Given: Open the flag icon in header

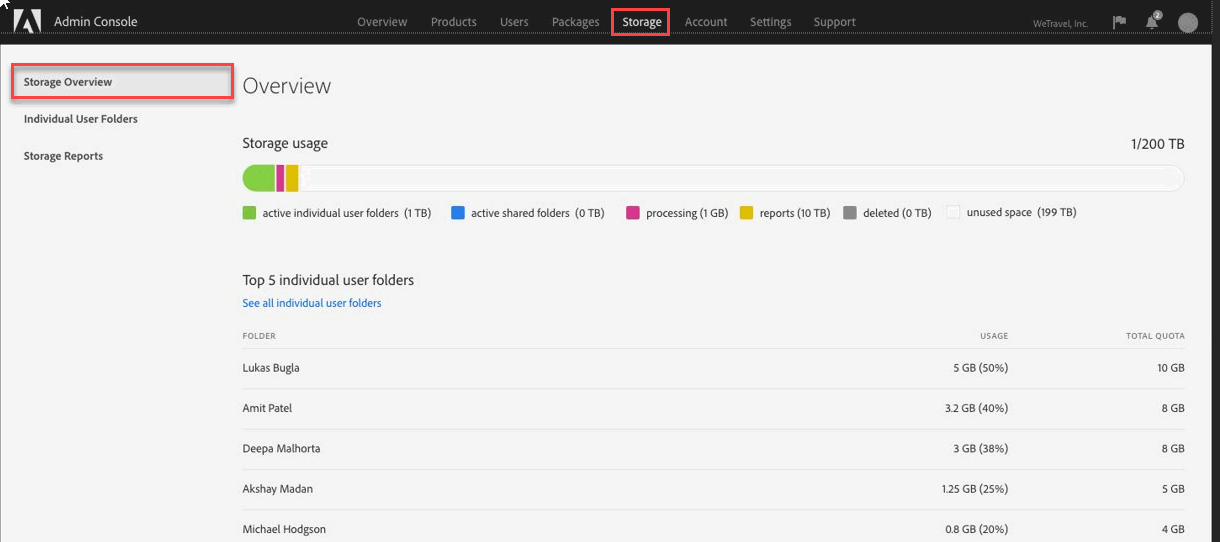Looking at the screenshot, I should pyautogui.click(x=1119, y=22).
